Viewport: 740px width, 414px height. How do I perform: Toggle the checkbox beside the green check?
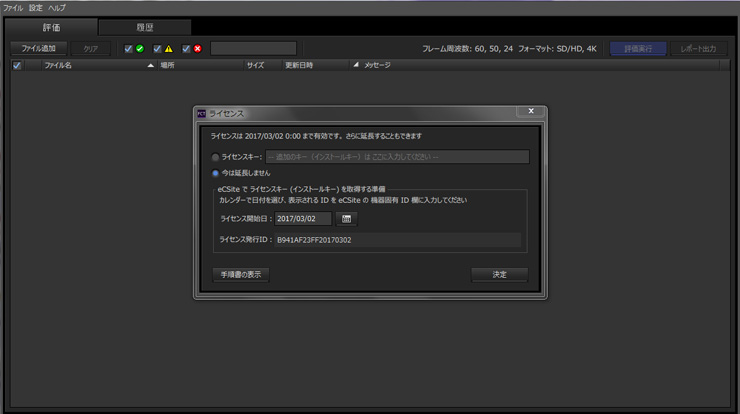(128, 48)
